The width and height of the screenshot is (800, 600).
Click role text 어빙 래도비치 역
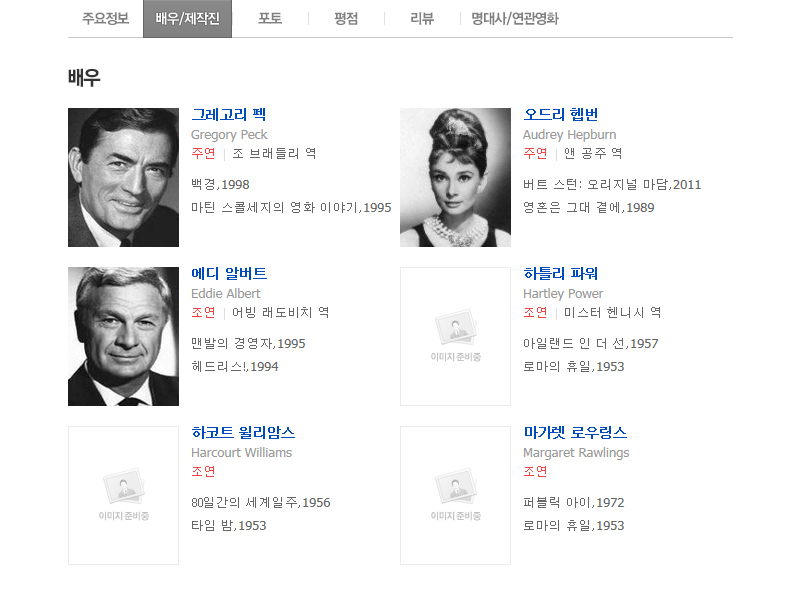[281, 313]
